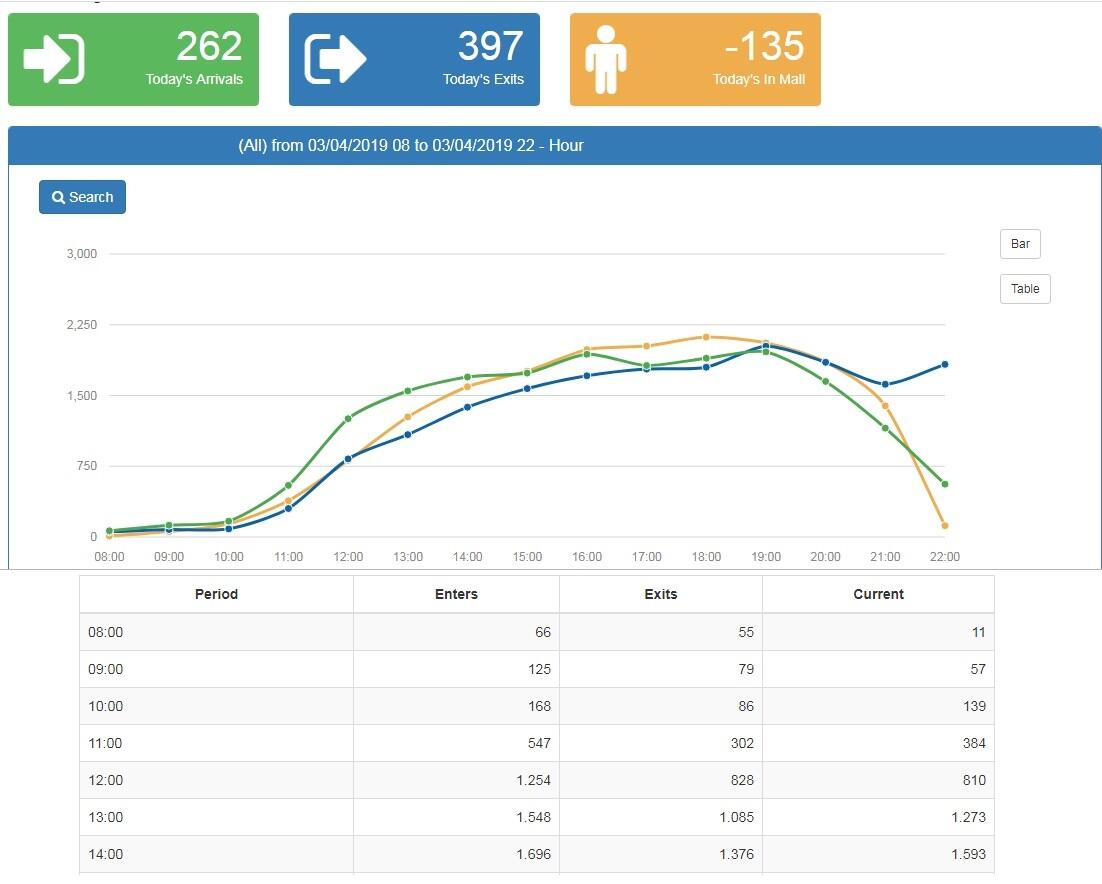The height and width of the screenshot is (884, 1102).
Task: Click the magnifier icon in Search button
Action: [x=58, y=197]
